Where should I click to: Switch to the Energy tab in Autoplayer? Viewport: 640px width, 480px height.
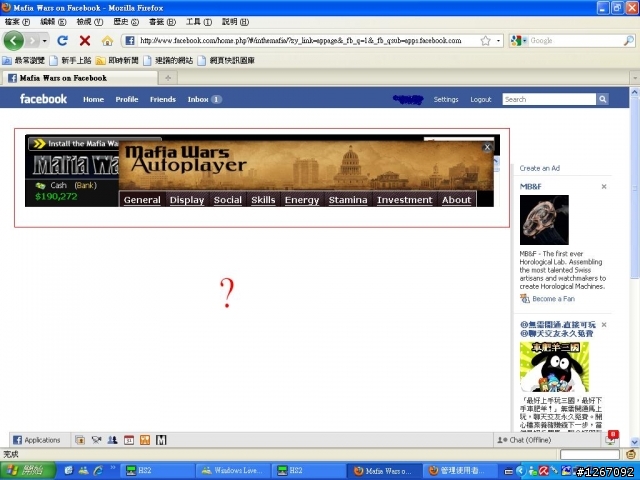302,200
